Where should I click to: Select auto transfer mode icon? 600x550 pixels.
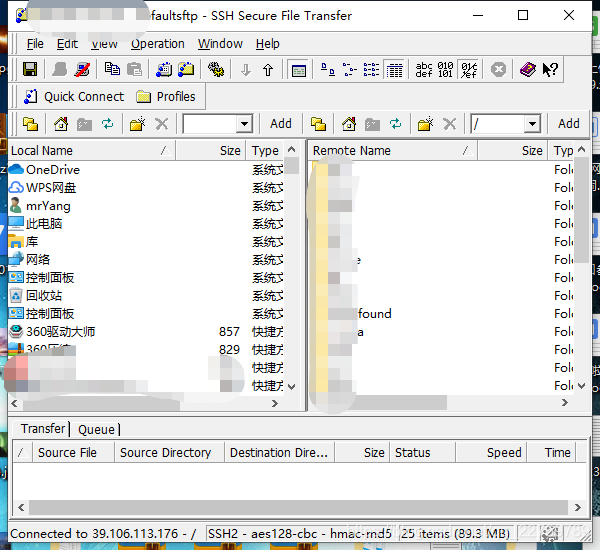pos(469,70)
